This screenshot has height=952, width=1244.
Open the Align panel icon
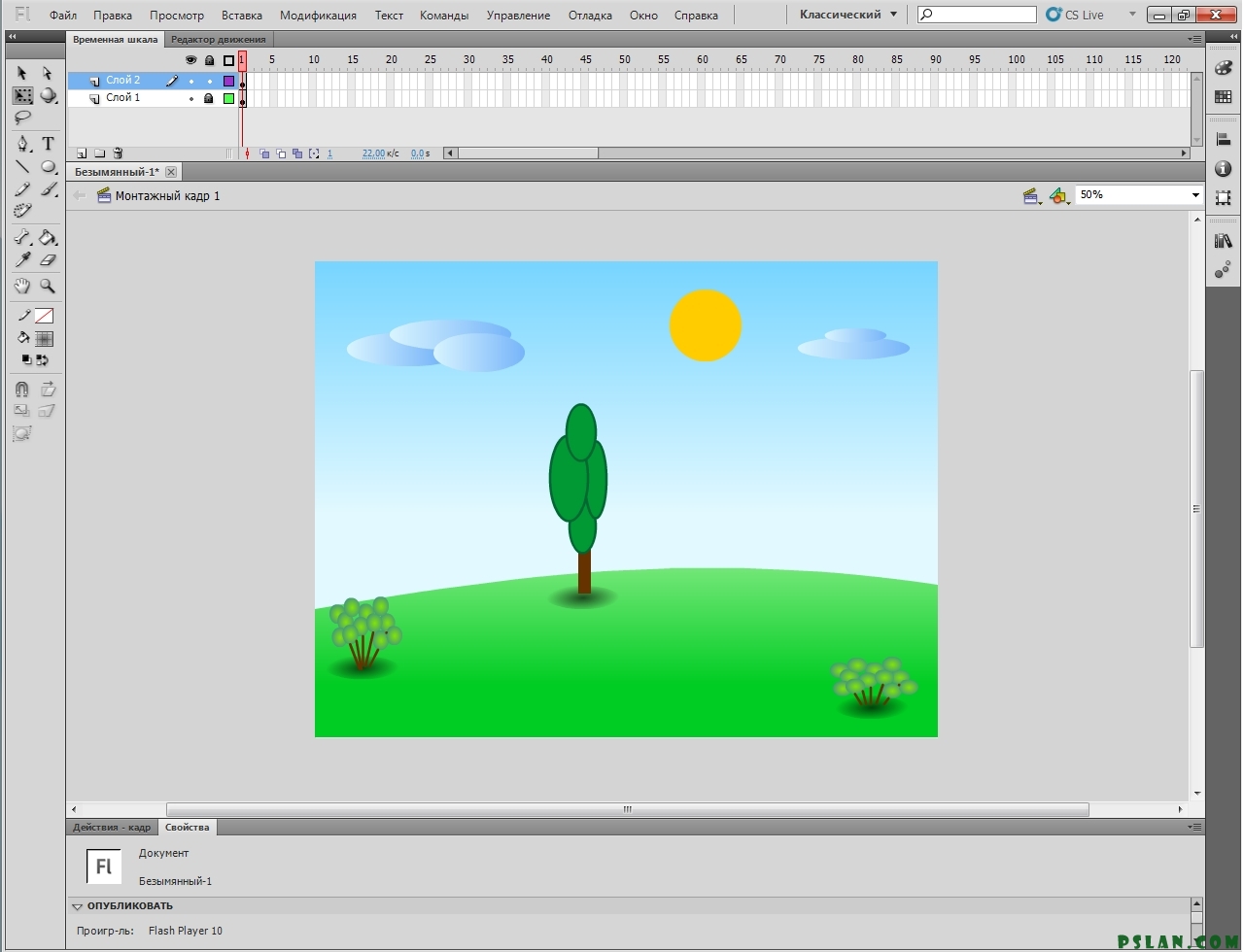pyautogui.click(x=1224, y=140)
